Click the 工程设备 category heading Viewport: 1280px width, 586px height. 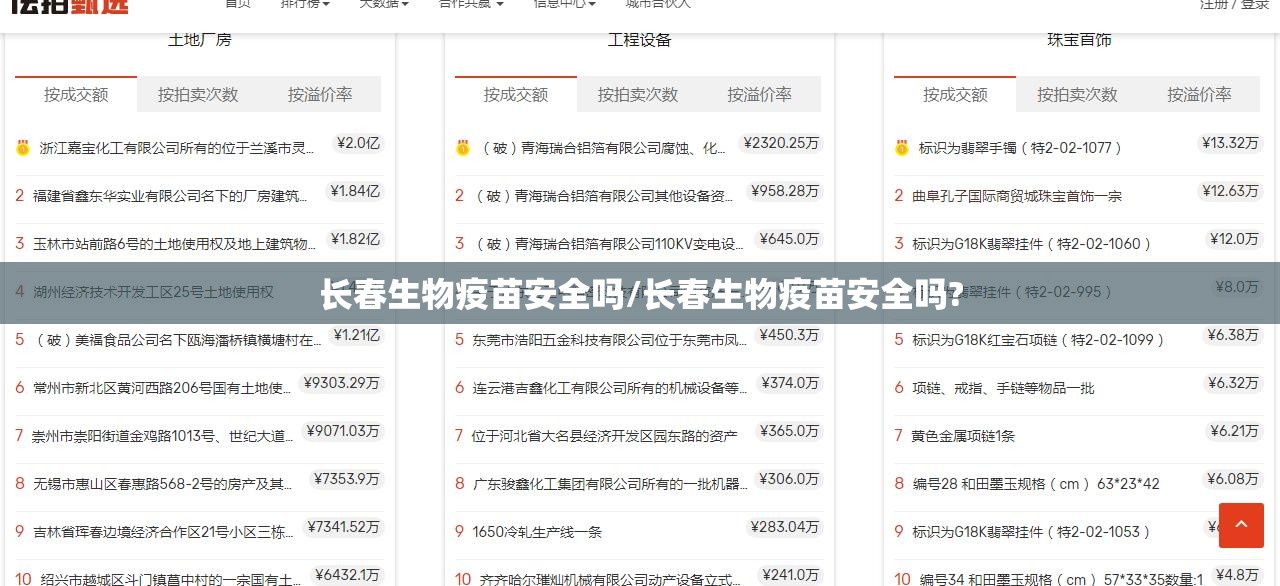(640, 40)
